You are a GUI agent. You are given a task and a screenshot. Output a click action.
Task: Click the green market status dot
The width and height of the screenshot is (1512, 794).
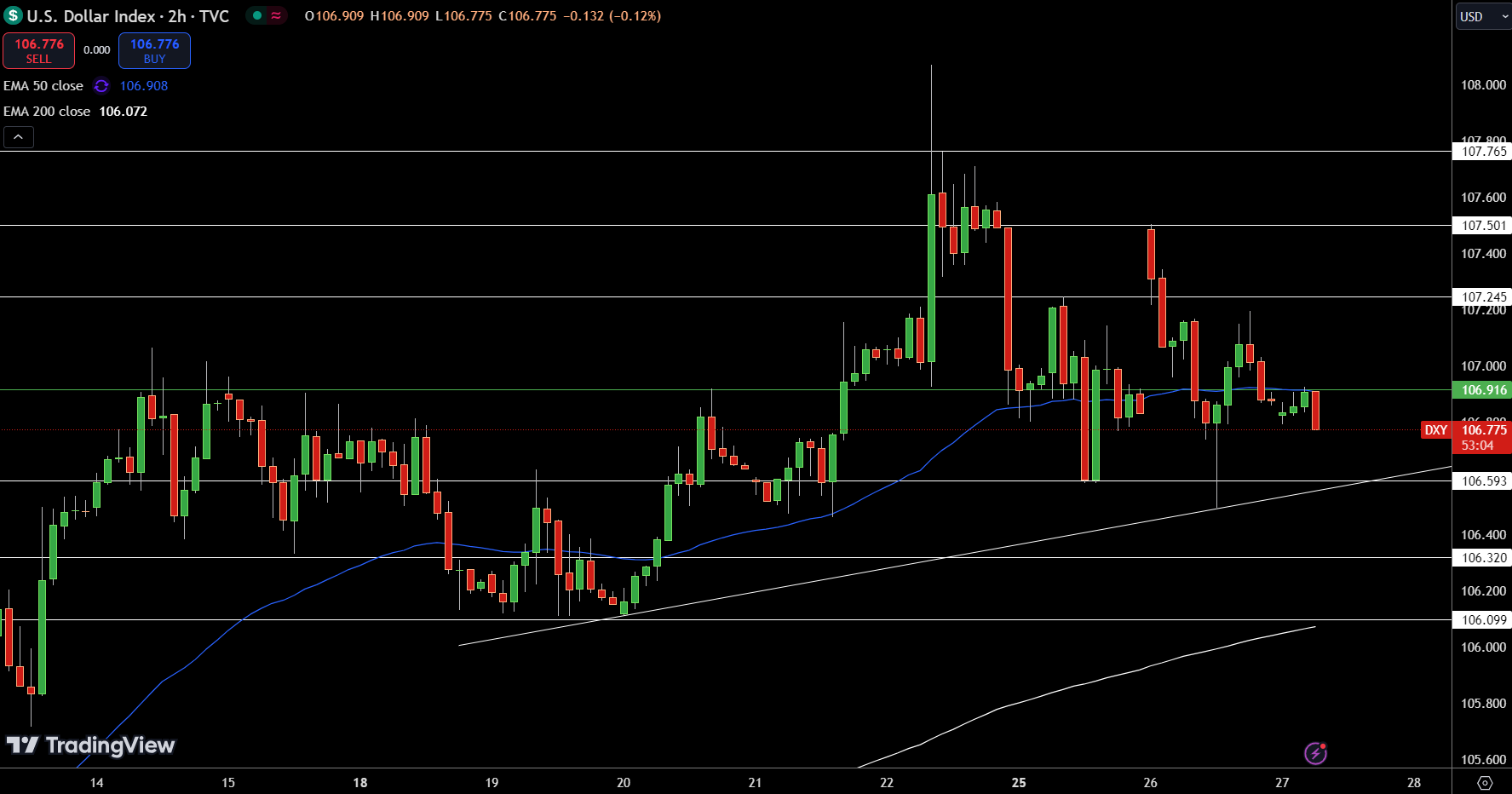coord(256,15)
